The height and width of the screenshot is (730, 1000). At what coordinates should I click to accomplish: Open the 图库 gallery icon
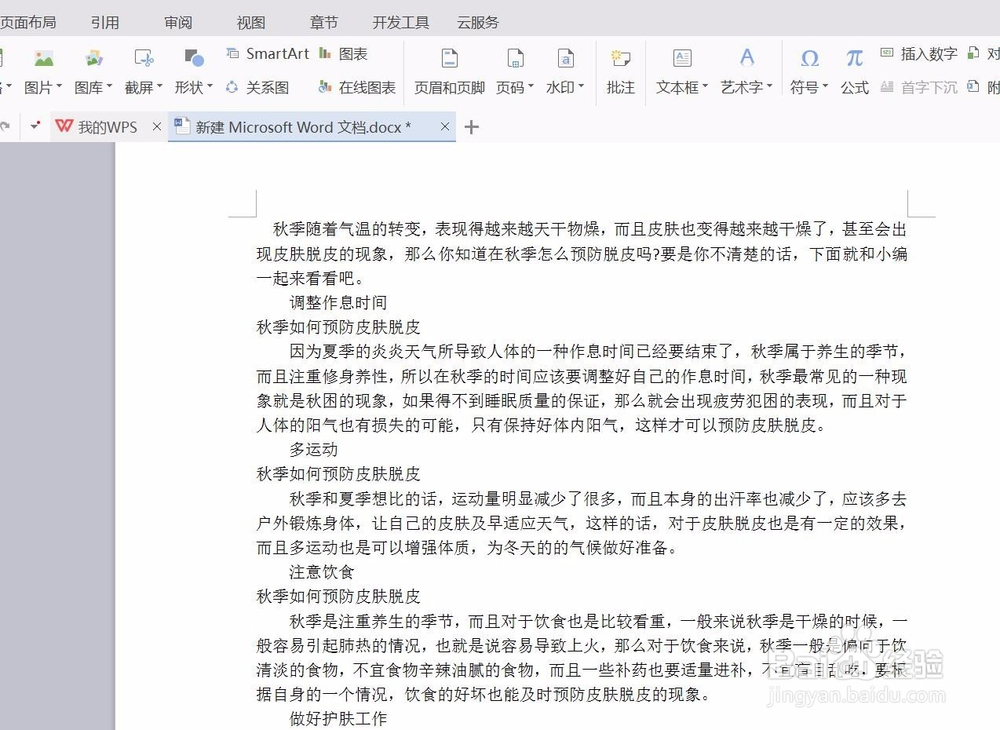click(94, 59)
